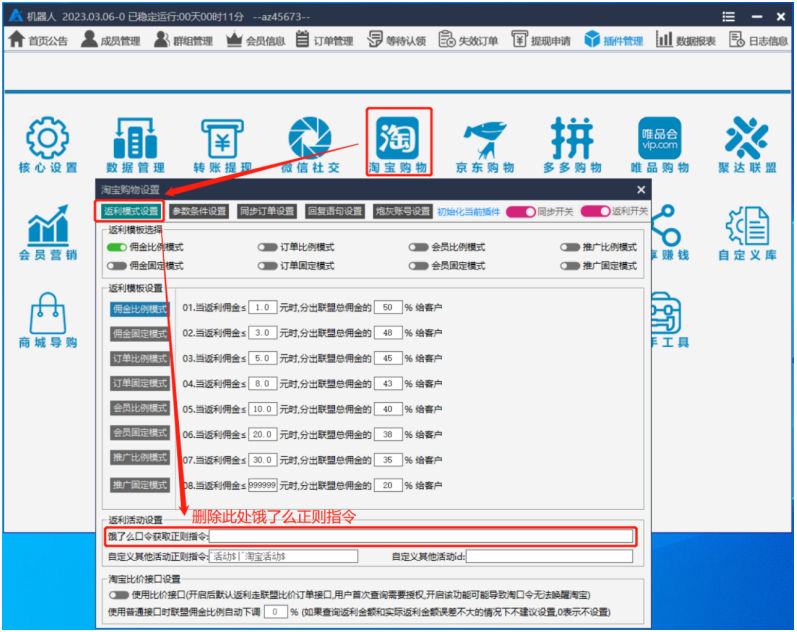Screen dimensions: 797x632
Task: Toggle 会员固定模式 switch
Action: [418, 266]
